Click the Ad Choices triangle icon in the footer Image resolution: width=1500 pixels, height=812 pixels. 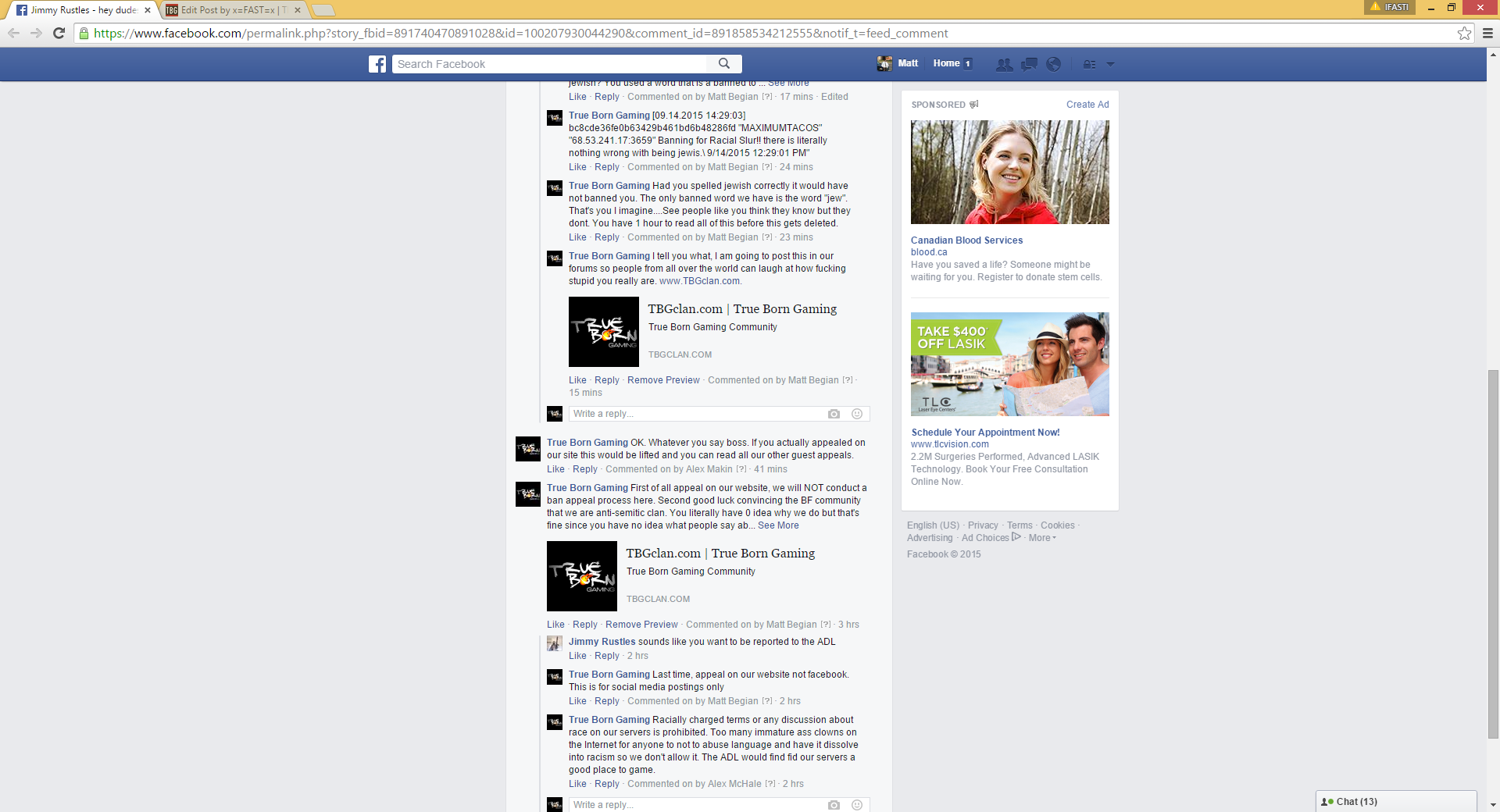click(x=1016, y=537)
